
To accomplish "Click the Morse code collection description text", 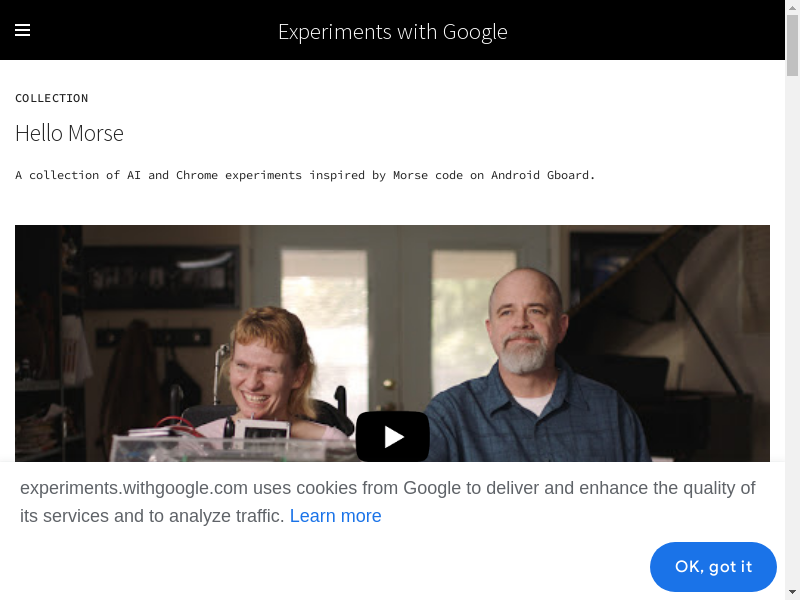I will pos(305,175).
